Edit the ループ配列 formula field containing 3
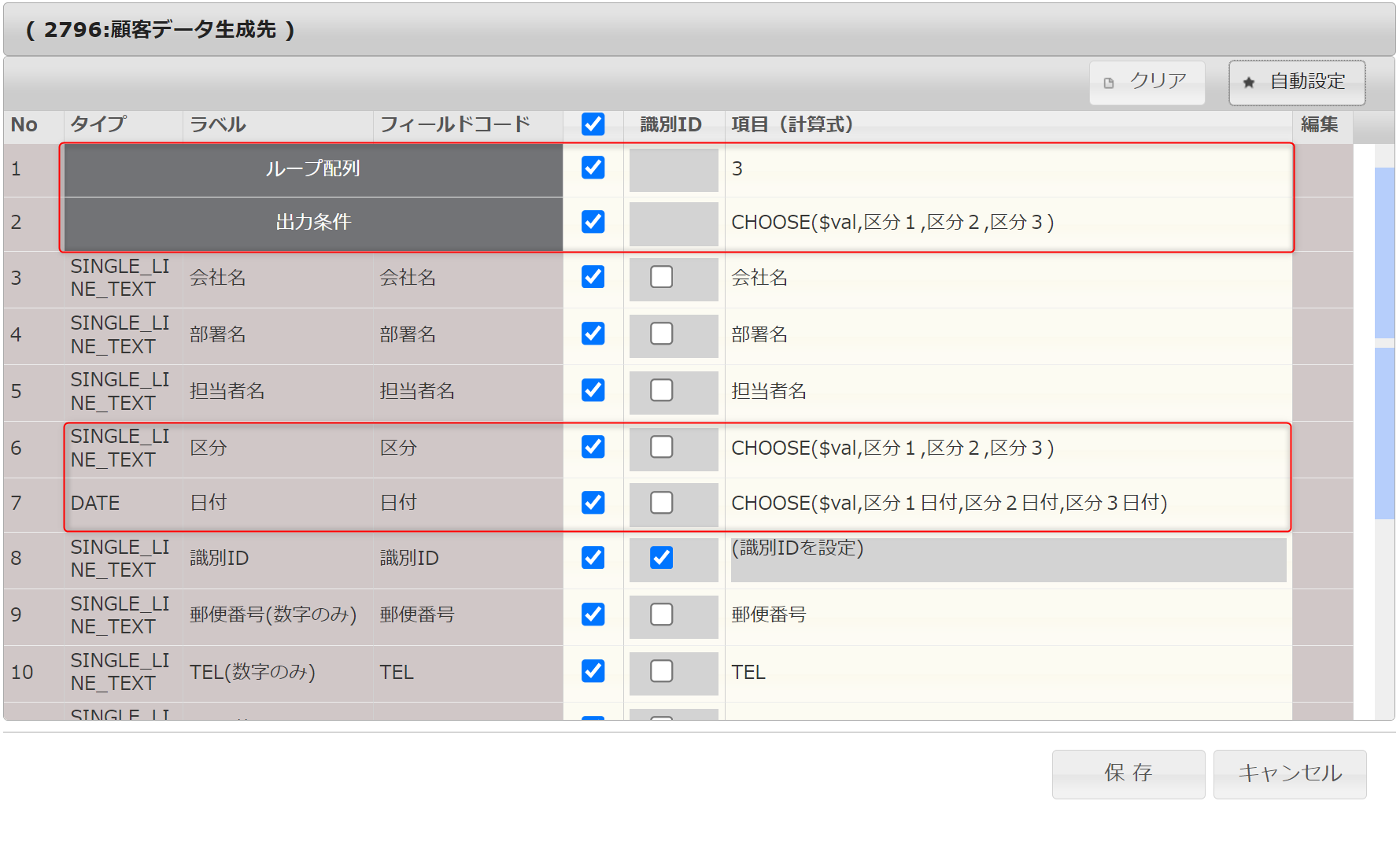 (x=1008, y=169)
